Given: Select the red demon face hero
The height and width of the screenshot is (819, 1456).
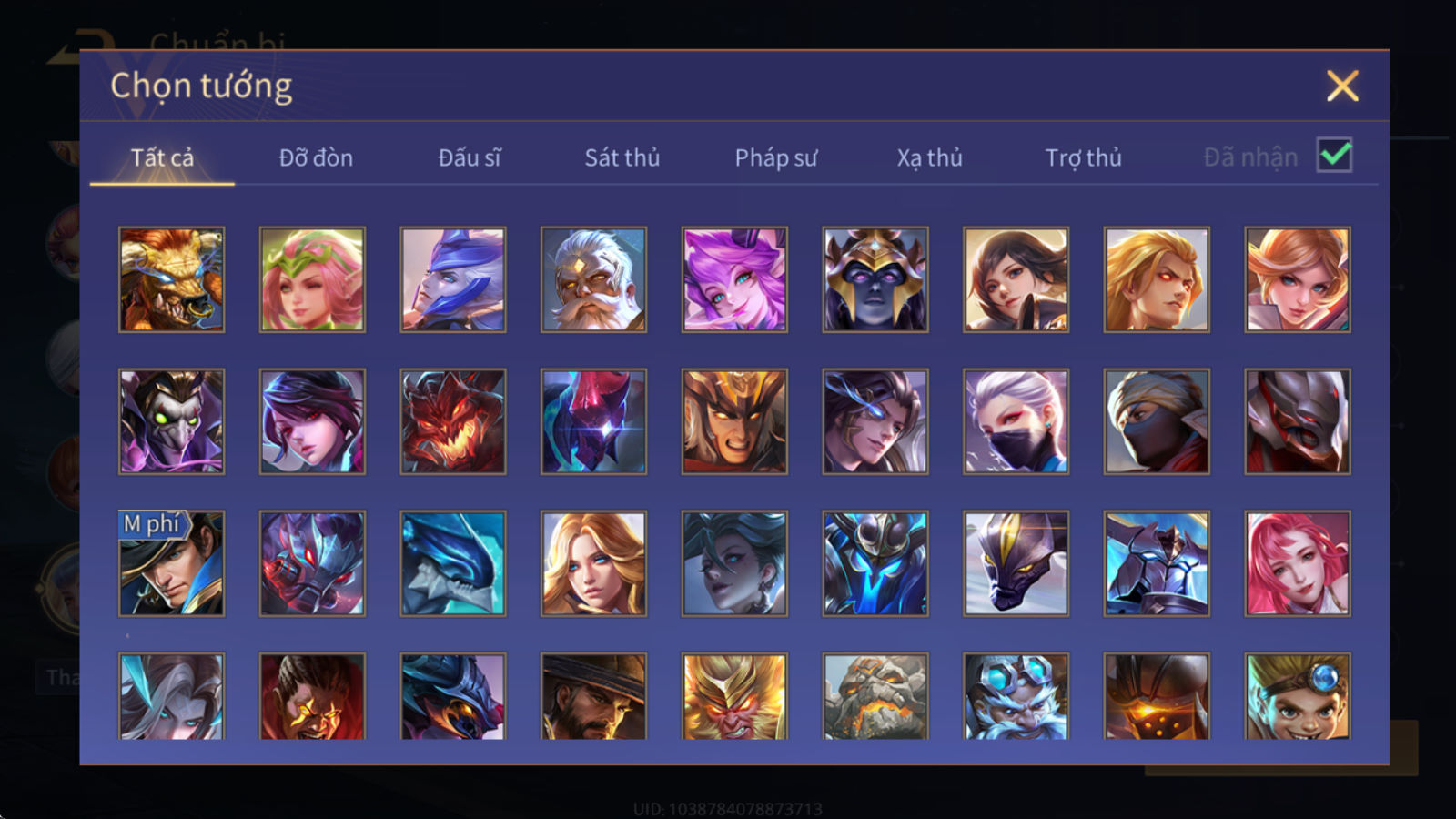Looking at the screenshot, I should [x=453, y=421].
